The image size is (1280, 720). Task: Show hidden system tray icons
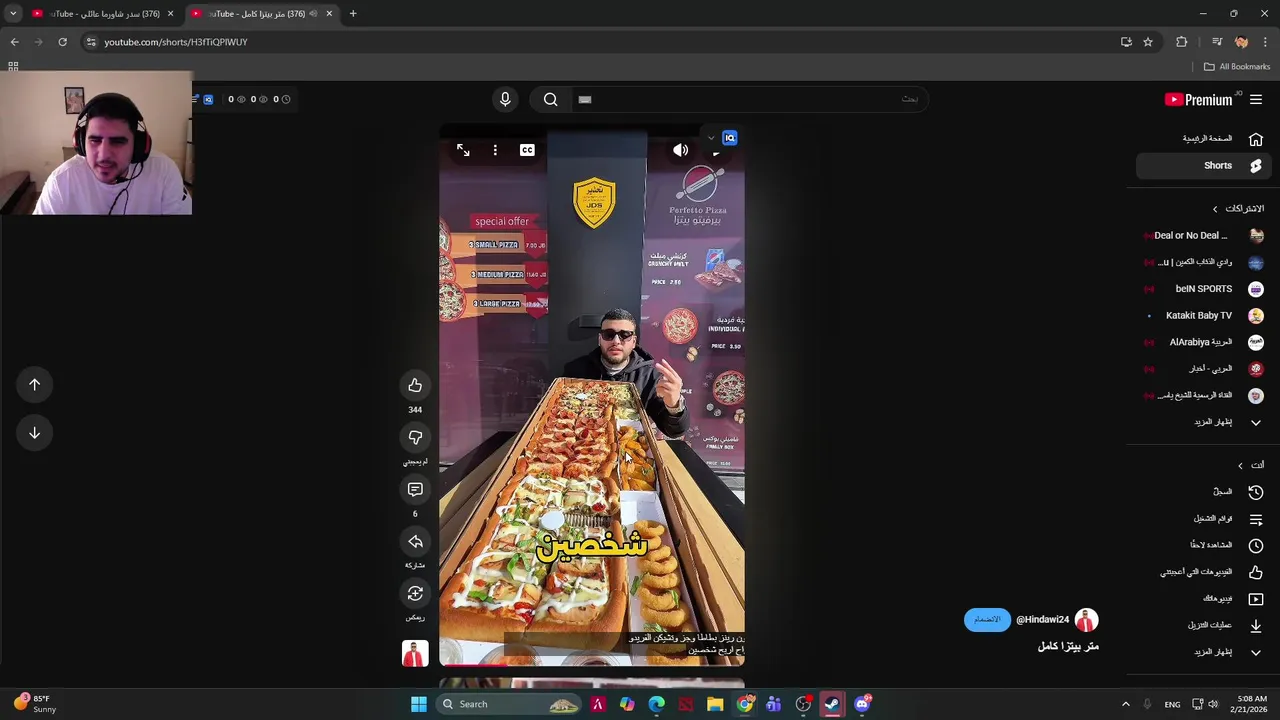click(1125, 704)
